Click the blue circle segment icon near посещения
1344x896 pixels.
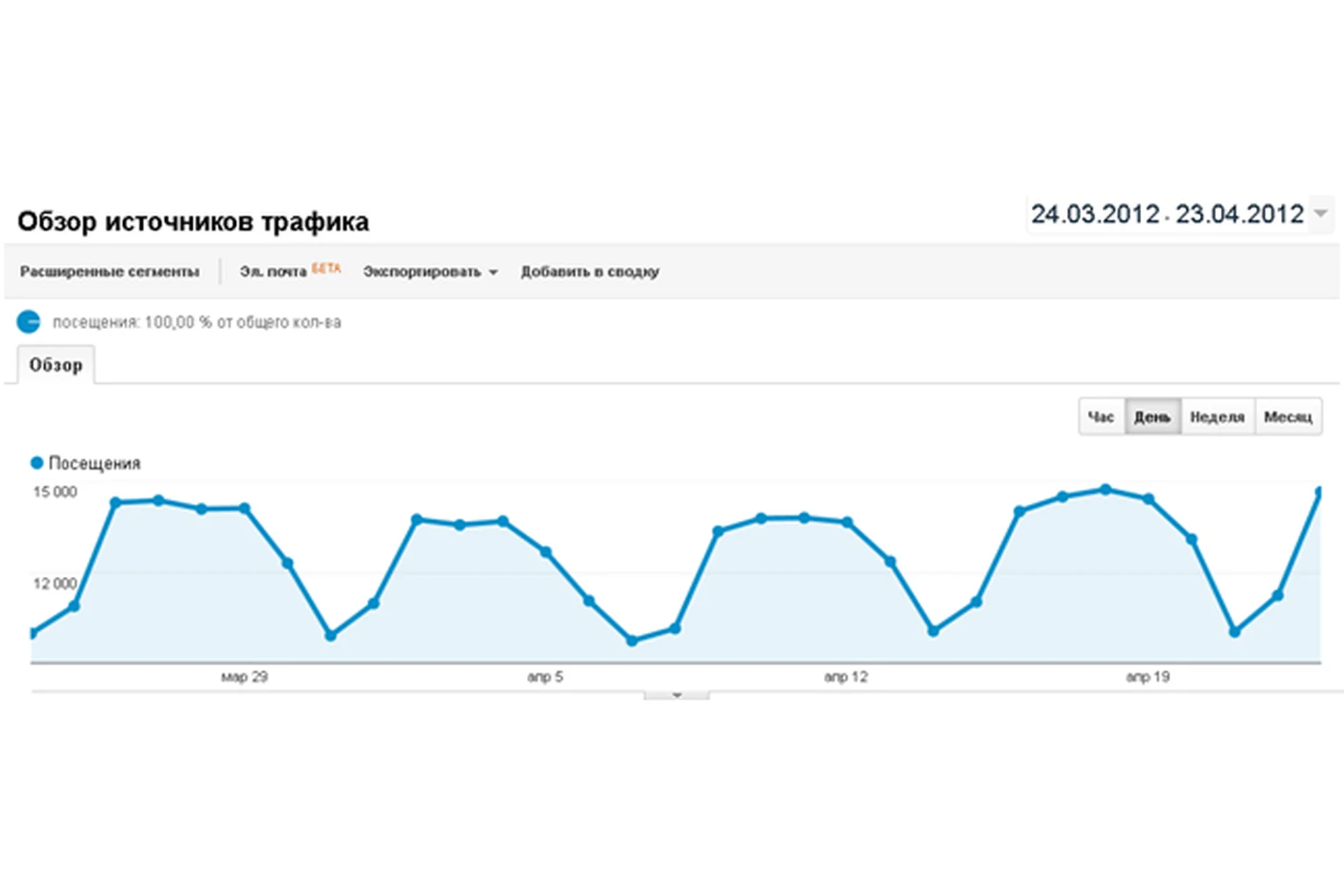coord(28,322)
